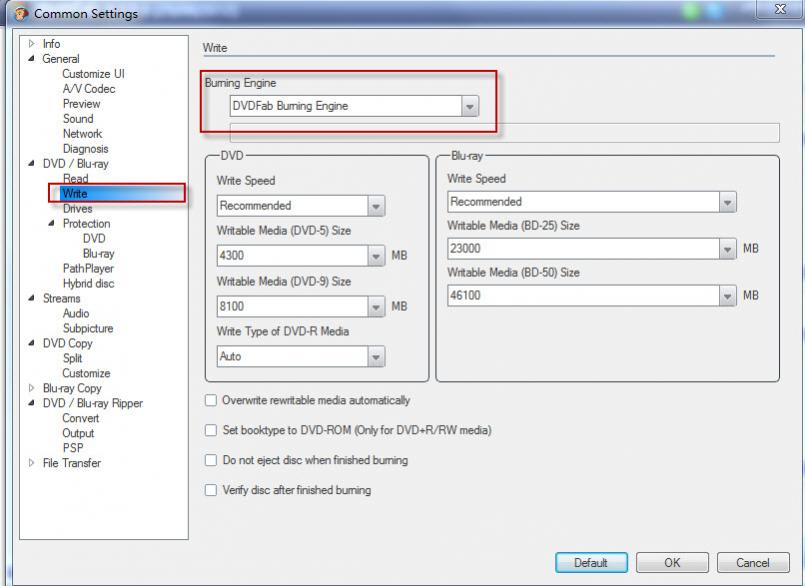This screenshot has height=586, width=805.
Task: Open the BD-25 size dropdown arrow
Action: (727, 249)
